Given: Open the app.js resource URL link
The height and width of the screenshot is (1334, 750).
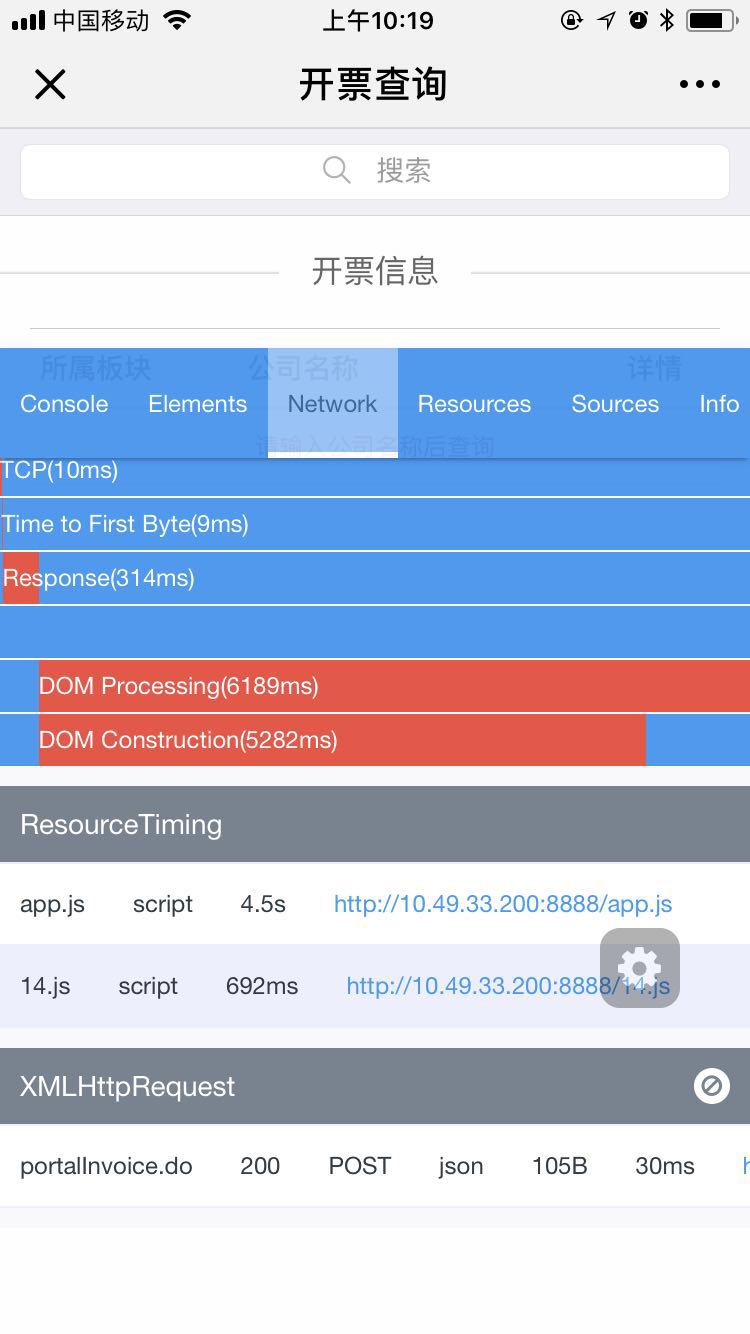Looking at the screenshot, I should coord(502,904).
